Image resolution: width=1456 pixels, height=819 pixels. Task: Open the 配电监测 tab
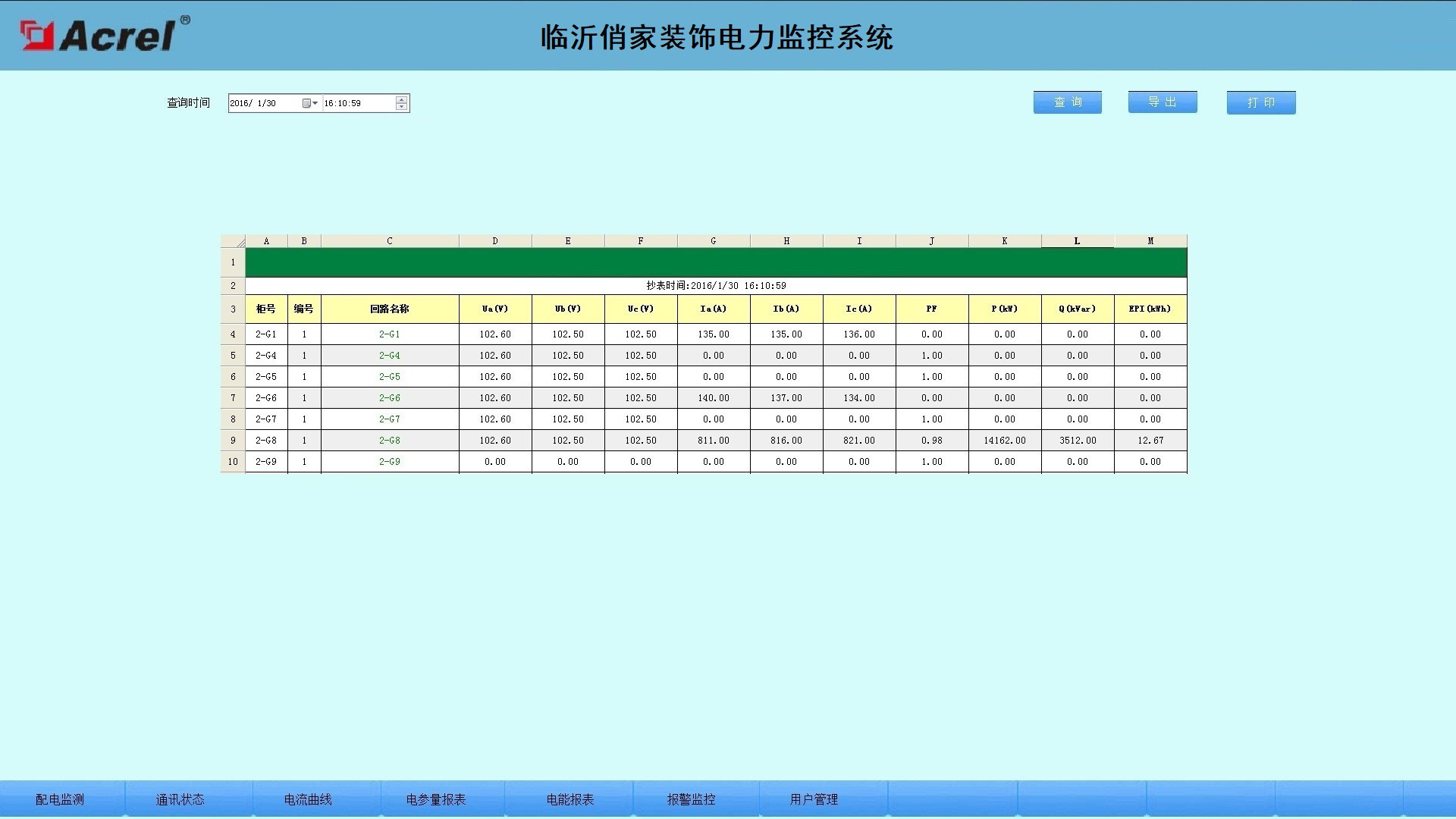coord(60,799)
